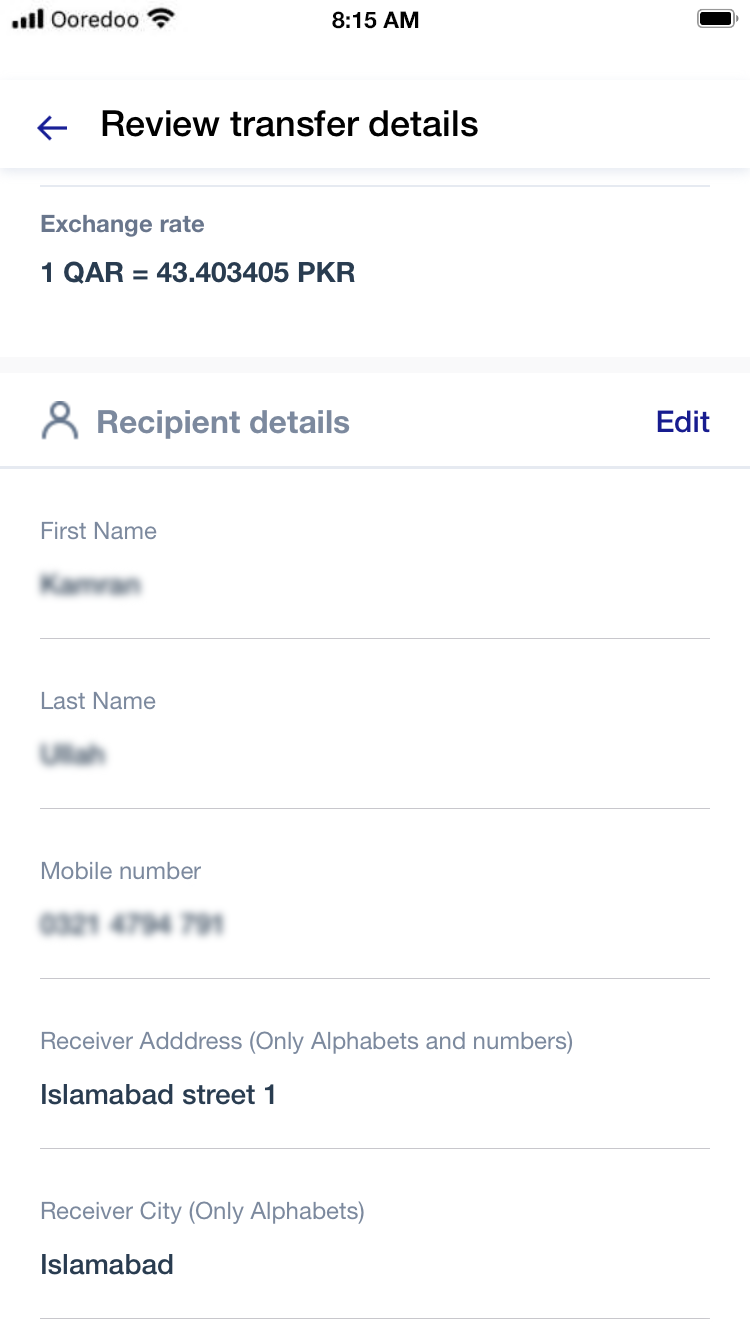This screenshot has width=750, height=1333.
Task: Tap the First Name label
Action: (x=98, y=531)
